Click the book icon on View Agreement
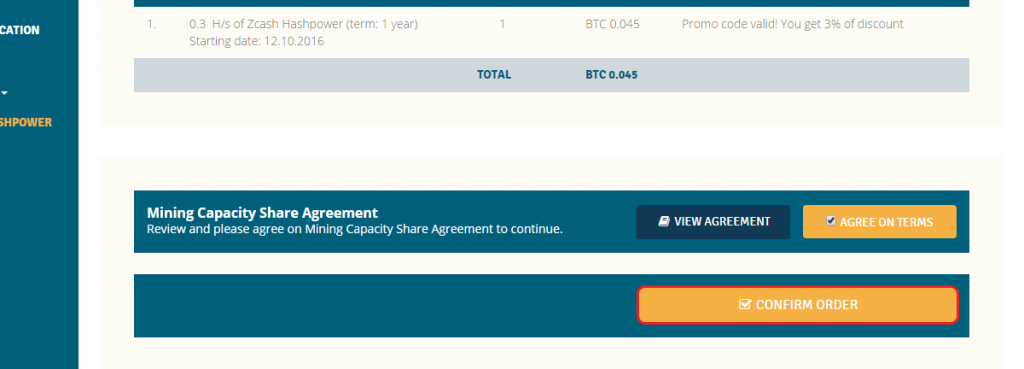The image size is (1024, 369). pyautogui.click(x=664, y=222)
